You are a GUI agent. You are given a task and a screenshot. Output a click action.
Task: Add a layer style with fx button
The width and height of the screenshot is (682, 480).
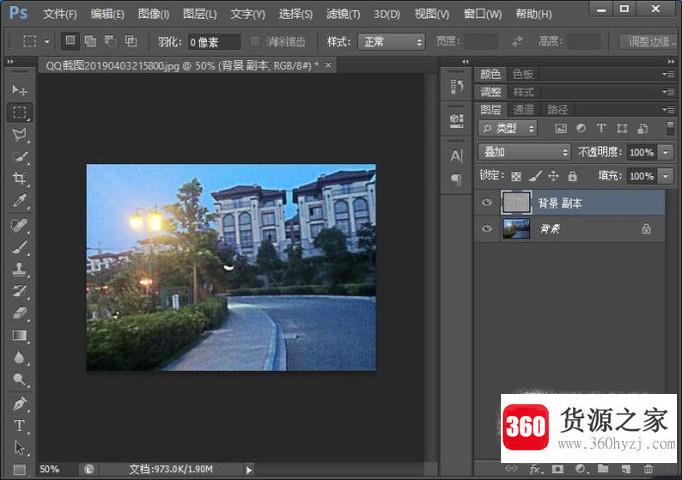pyautogui.click(x=535, y=469)
